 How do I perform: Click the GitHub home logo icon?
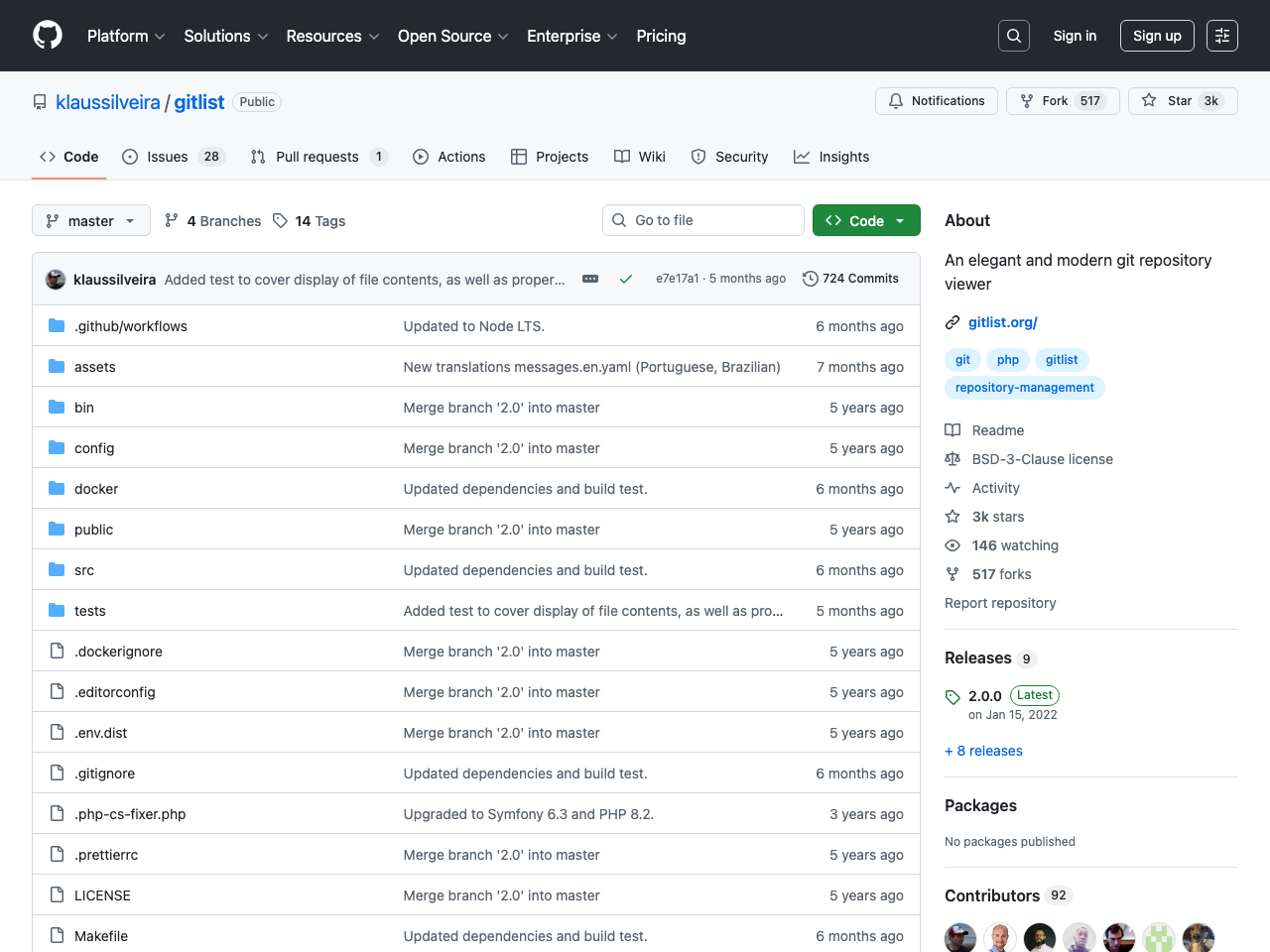tap(47, 36)
